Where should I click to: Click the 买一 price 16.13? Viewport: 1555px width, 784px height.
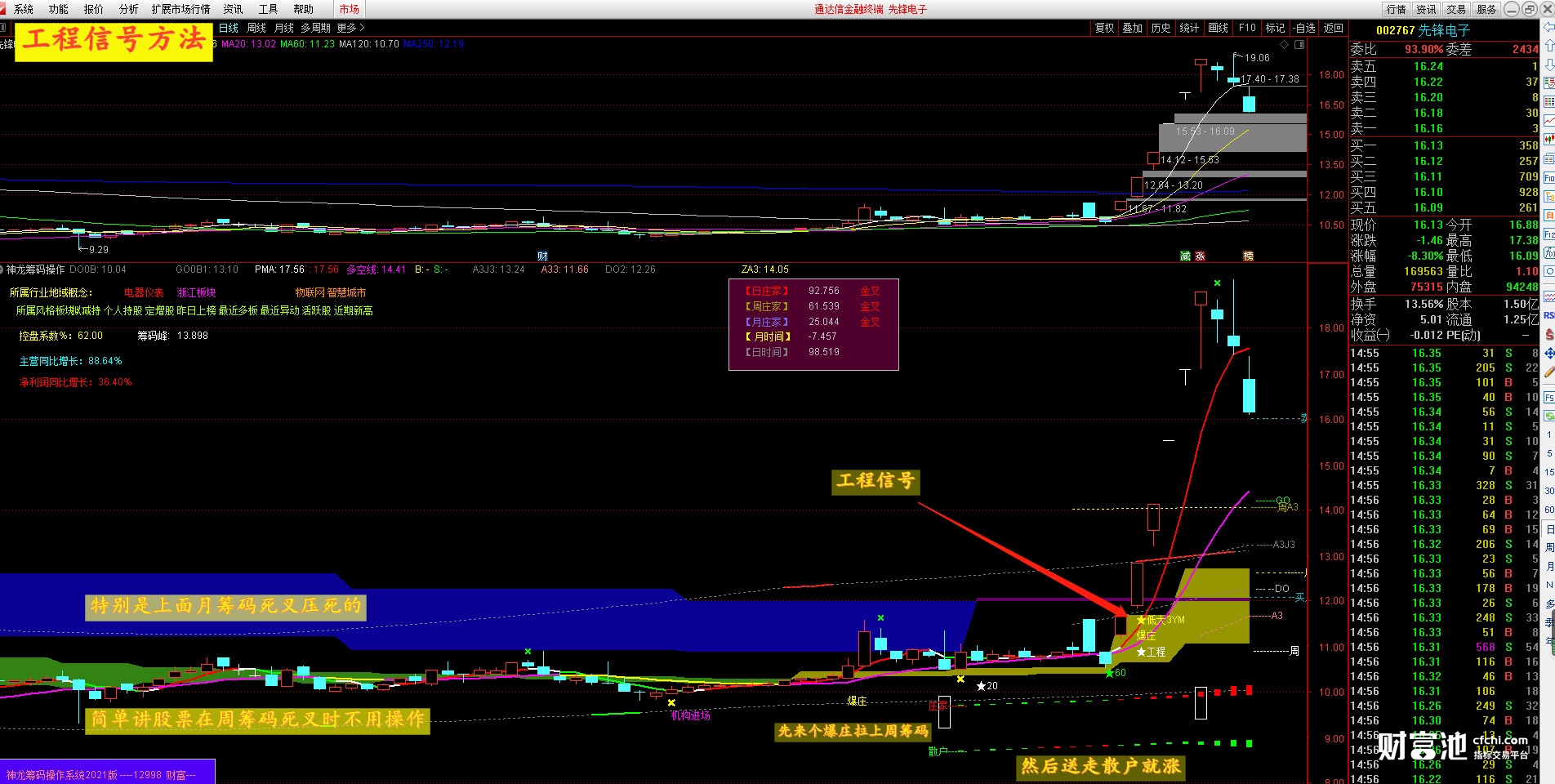1428,145
